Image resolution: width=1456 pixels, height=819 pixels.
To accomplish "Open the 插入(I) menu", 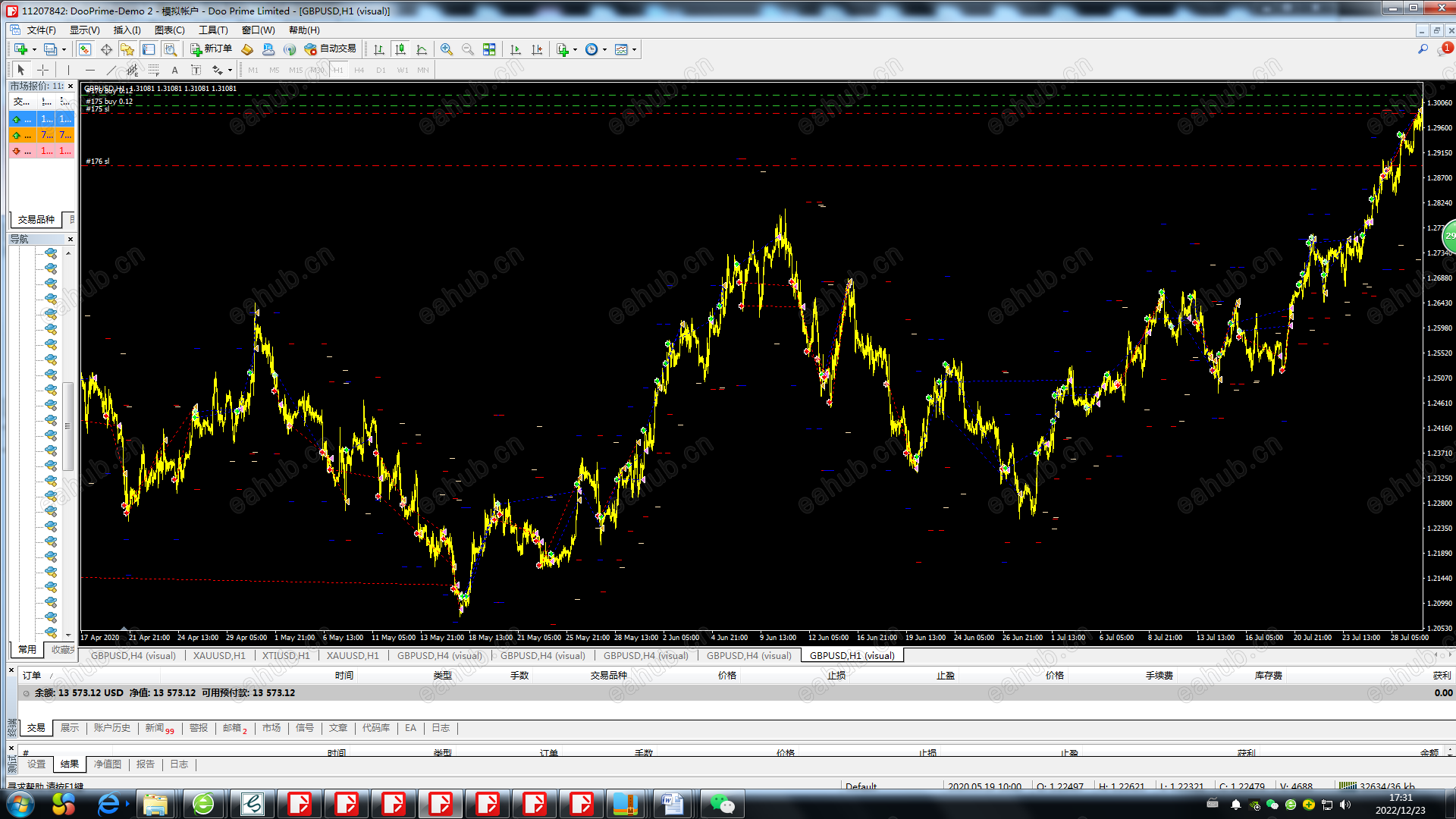I will click(x=127, y=30).
